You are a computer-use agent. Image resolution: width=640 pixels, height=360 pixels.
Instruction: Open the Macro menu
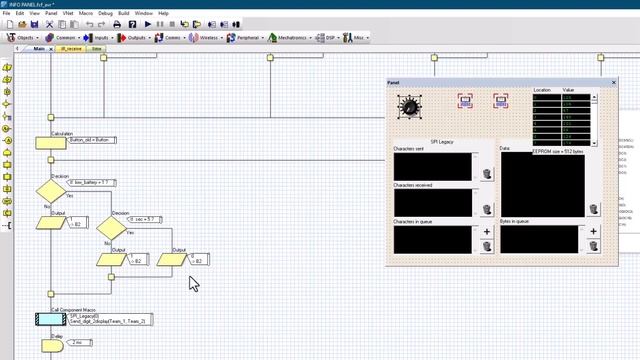click(x=86, y=13)
